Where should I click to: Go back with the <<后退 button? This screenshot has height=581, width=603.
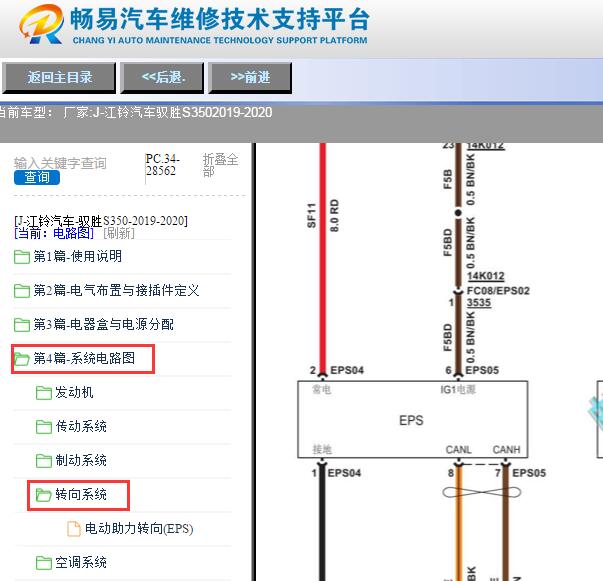(x=162, y=78)
